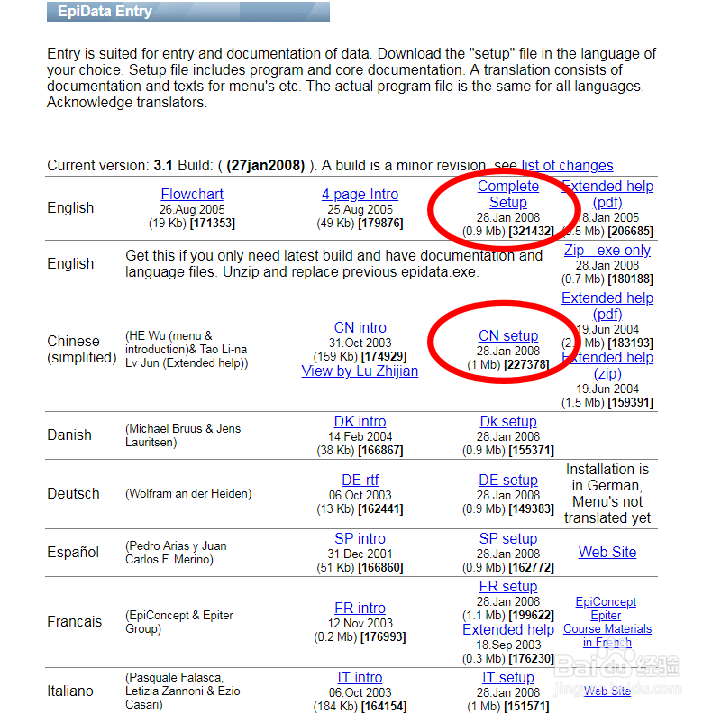This screenshot has width=722, height=714.
Task: Open Chinese Extended help (pdf) link
Action: click(x=607, y=306)
